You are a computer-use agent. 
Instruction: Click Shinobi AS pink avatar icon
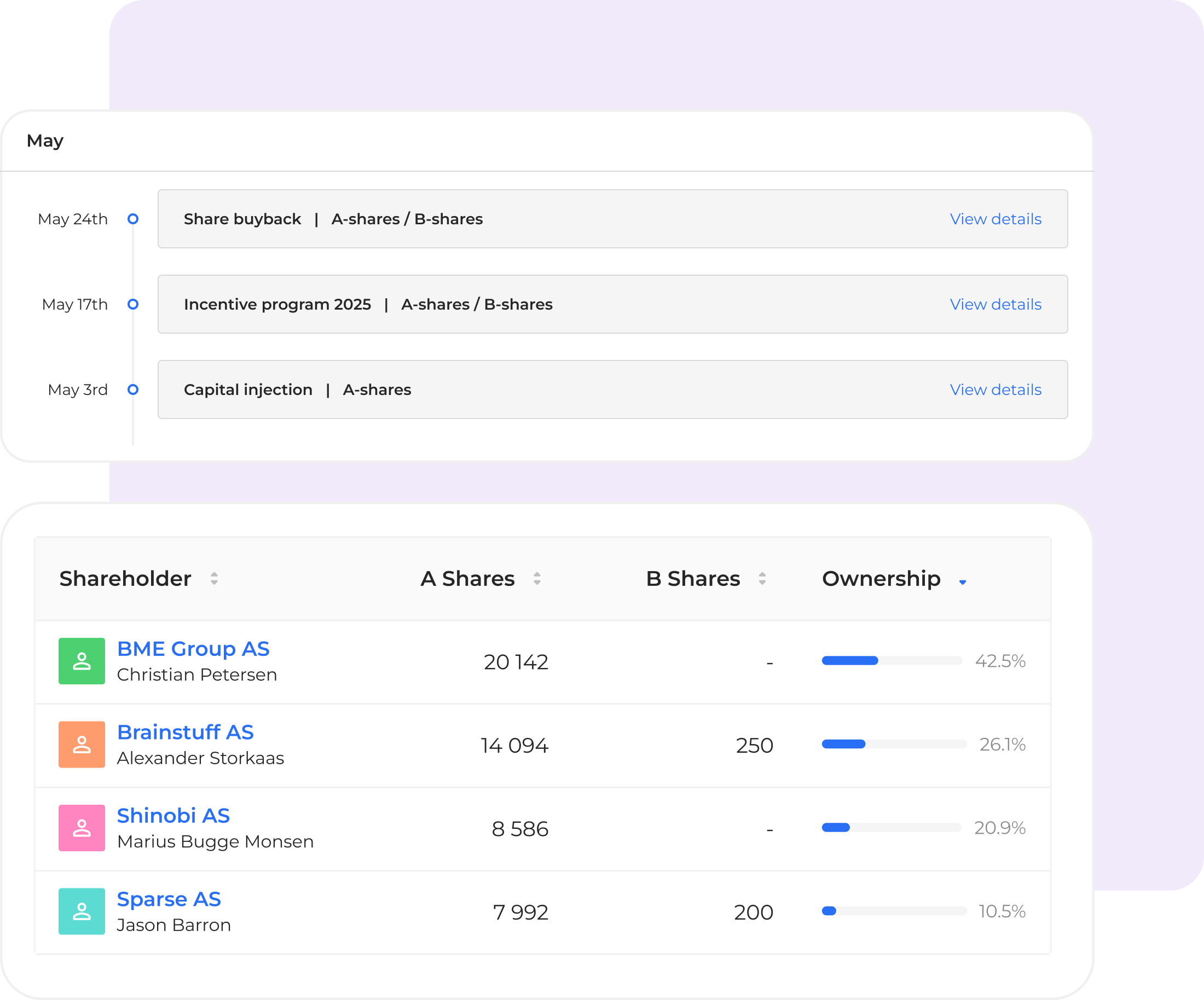point(82,828)
